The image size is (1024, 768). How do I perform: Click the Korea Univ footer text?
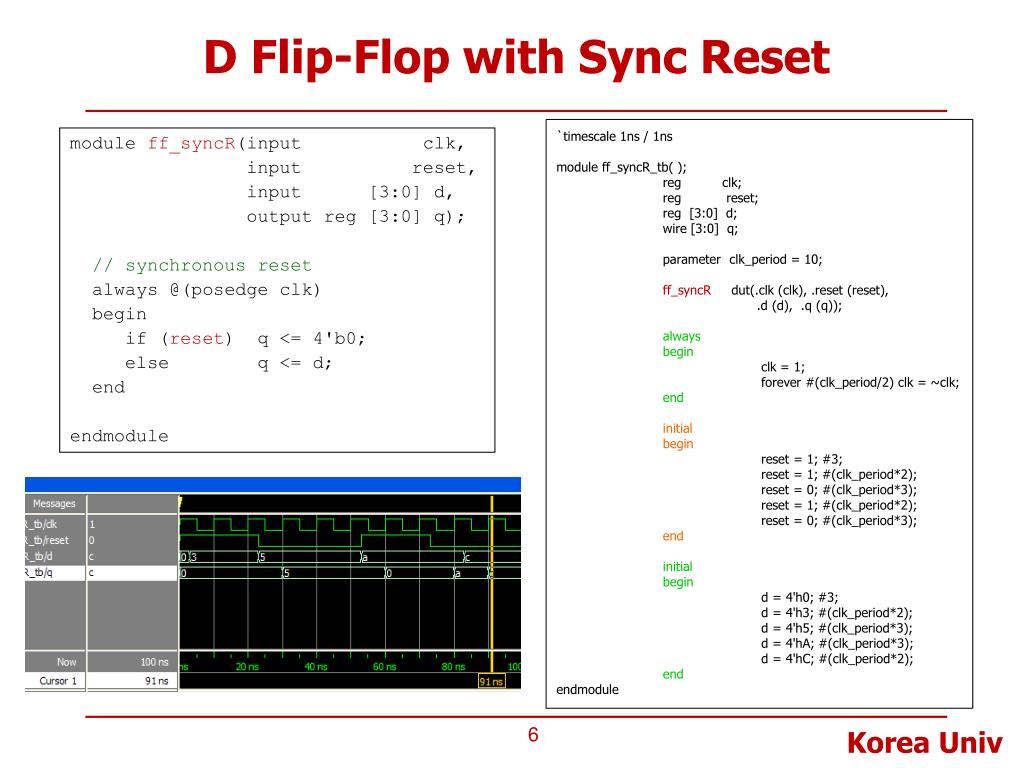[924, 743]
